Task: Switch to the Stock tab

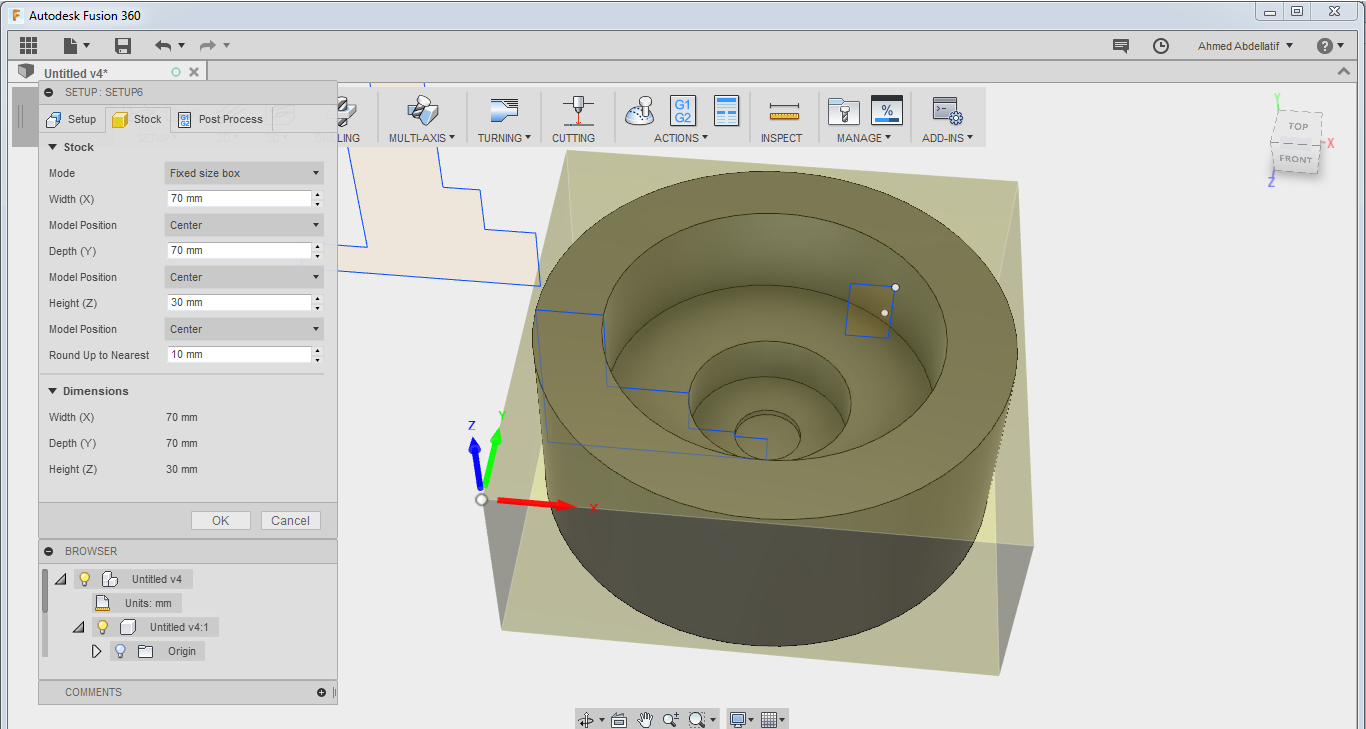Action: [138, 119]
